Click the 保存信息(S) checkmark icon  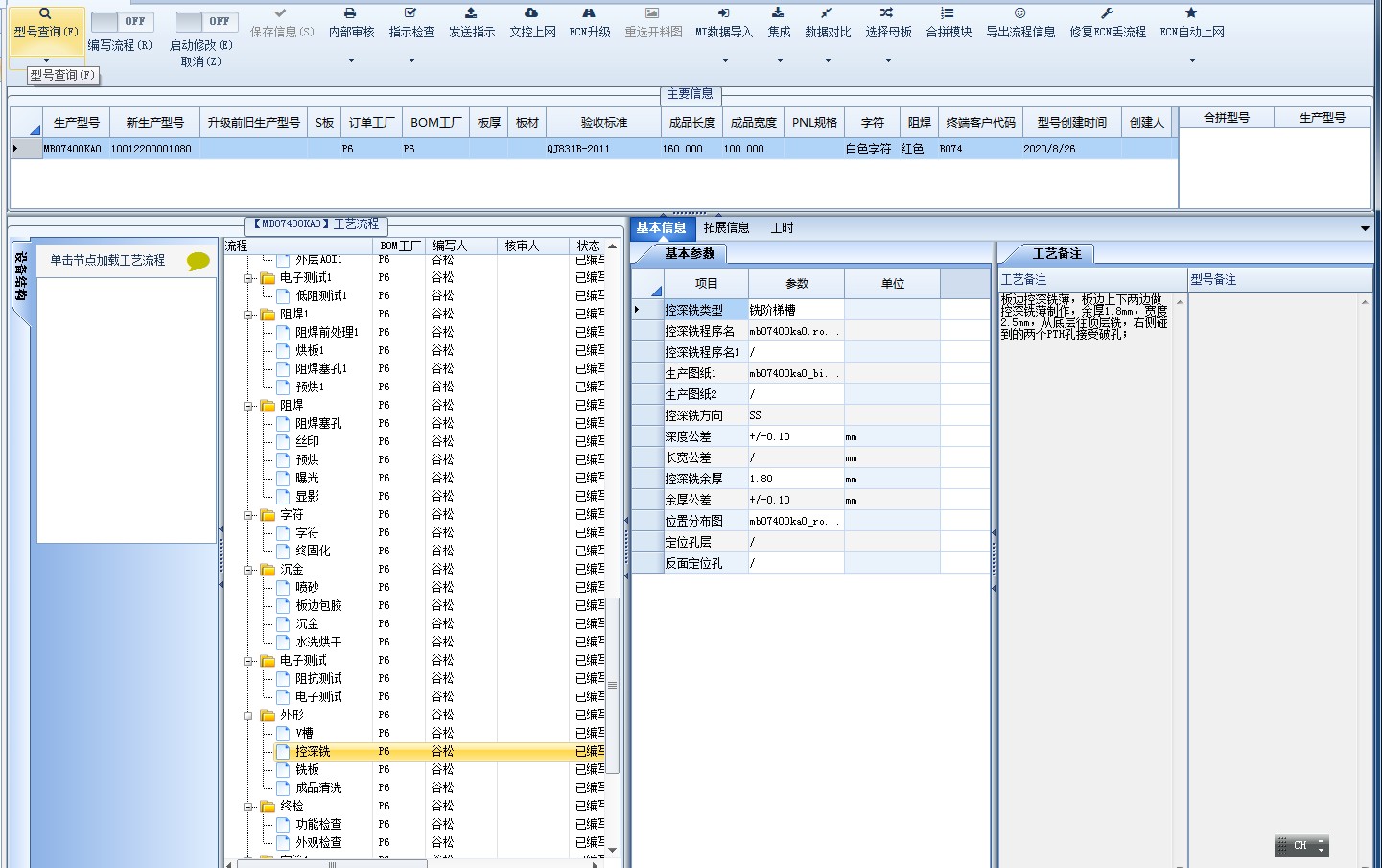tap(280, 13)
